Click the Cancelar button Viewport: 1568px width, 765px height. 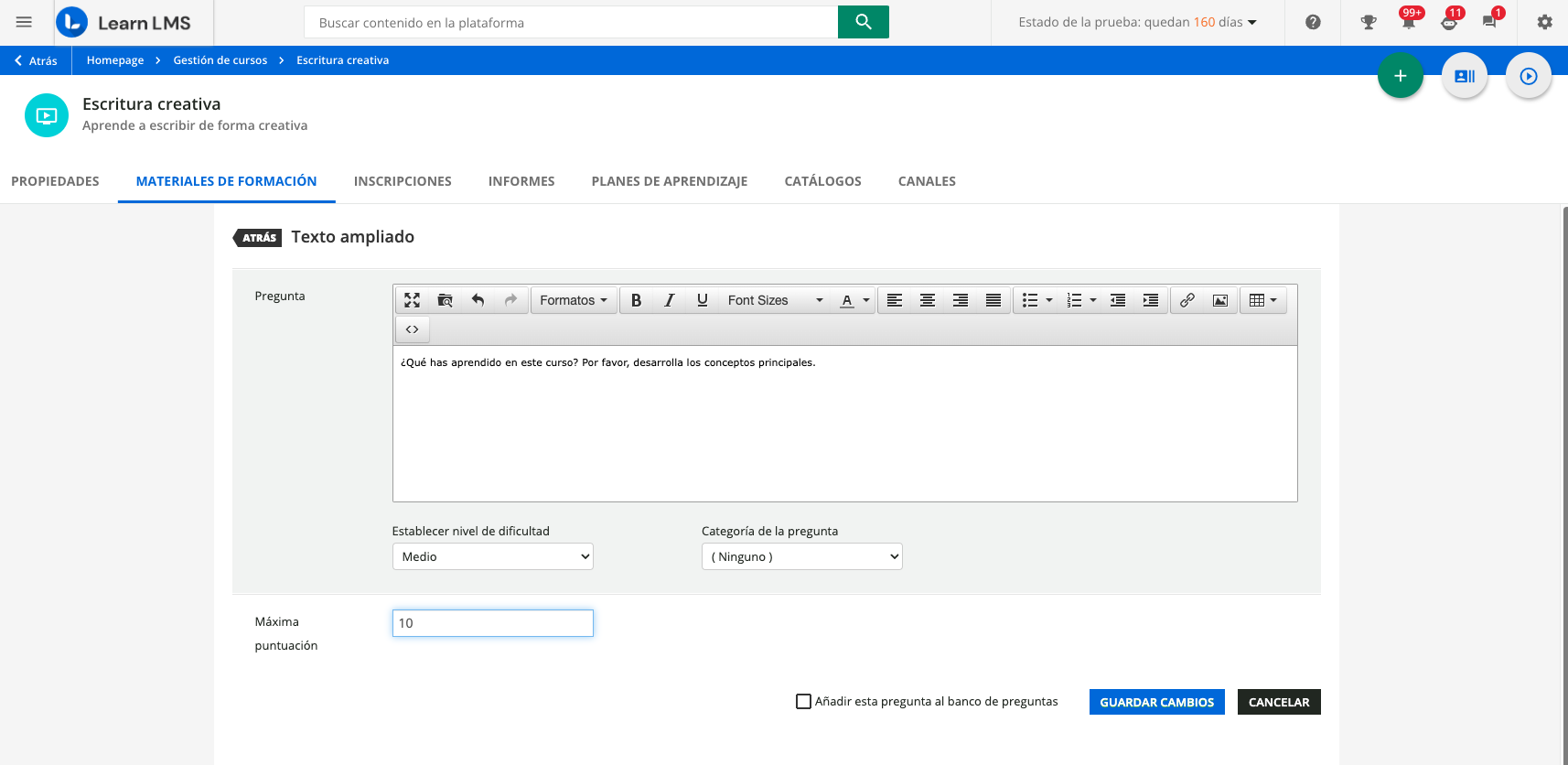coord(1279,702)
